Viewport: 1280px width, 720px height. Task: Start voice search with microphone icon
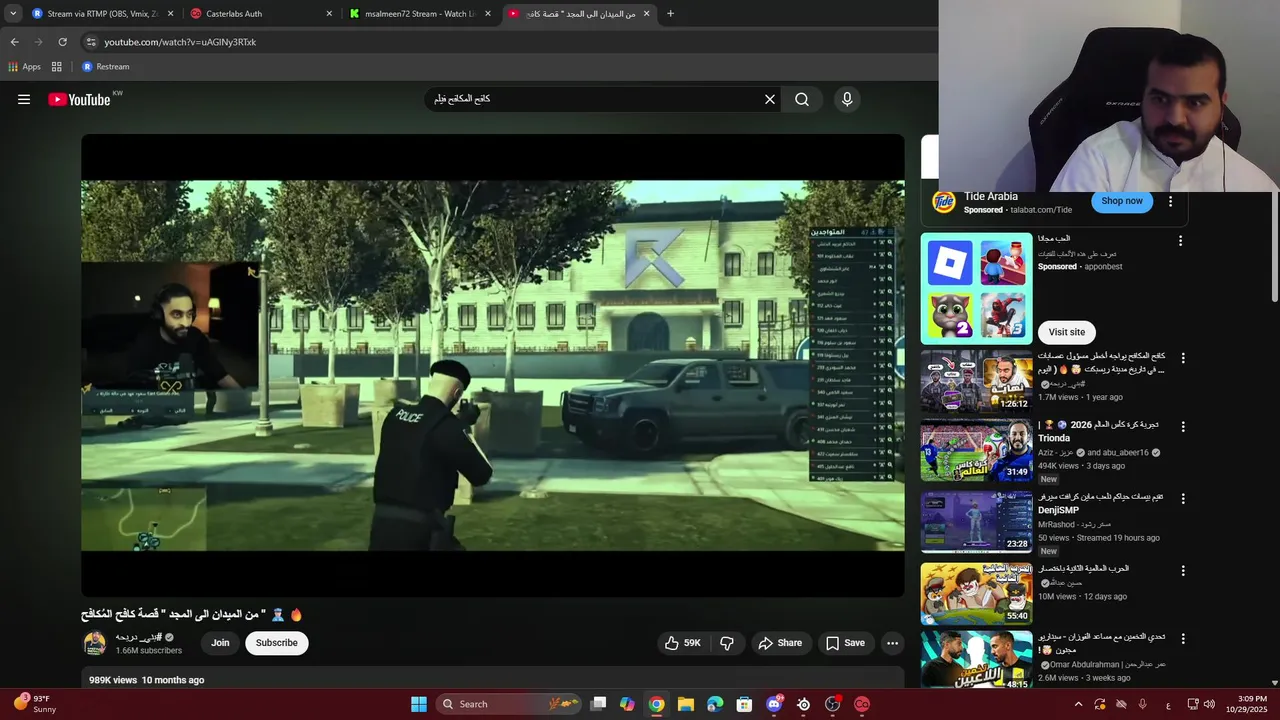847,99
